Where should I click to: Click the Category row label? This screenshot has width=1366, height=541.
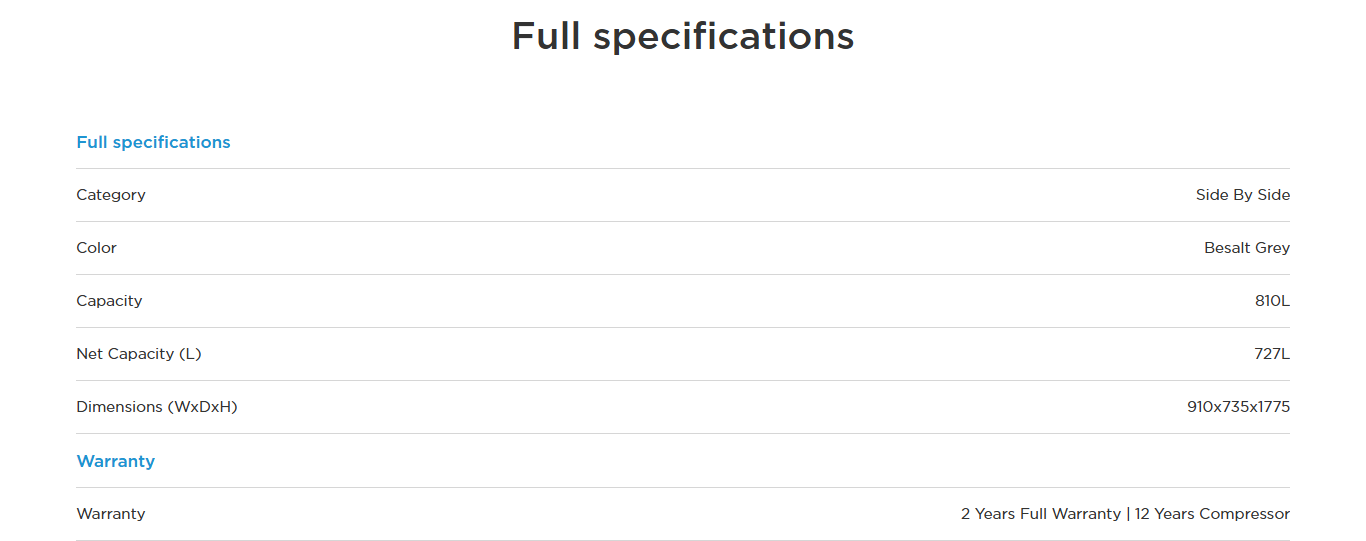(x=110, y=195)
